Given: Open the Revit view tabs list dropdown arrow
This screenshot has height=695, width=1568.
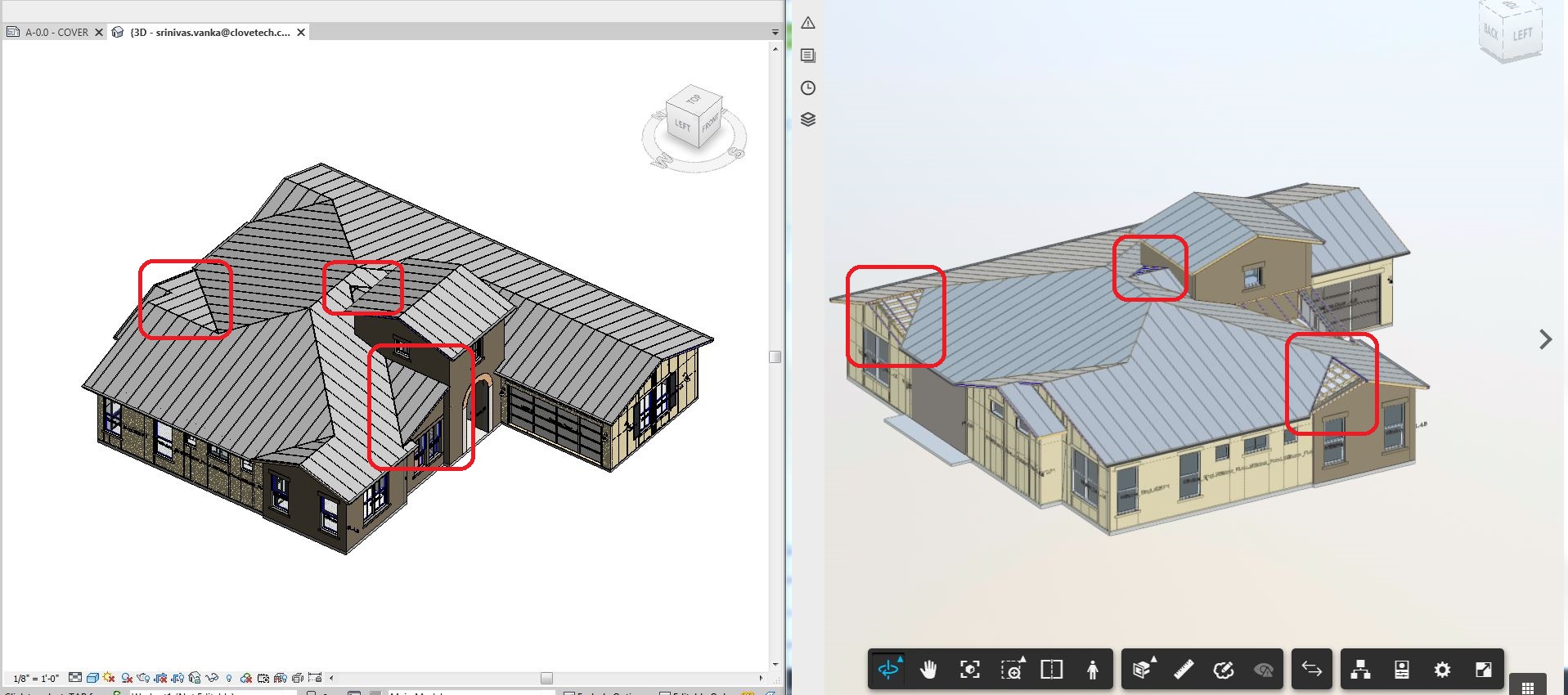Looking at the screenshot, I should [775, 33].
